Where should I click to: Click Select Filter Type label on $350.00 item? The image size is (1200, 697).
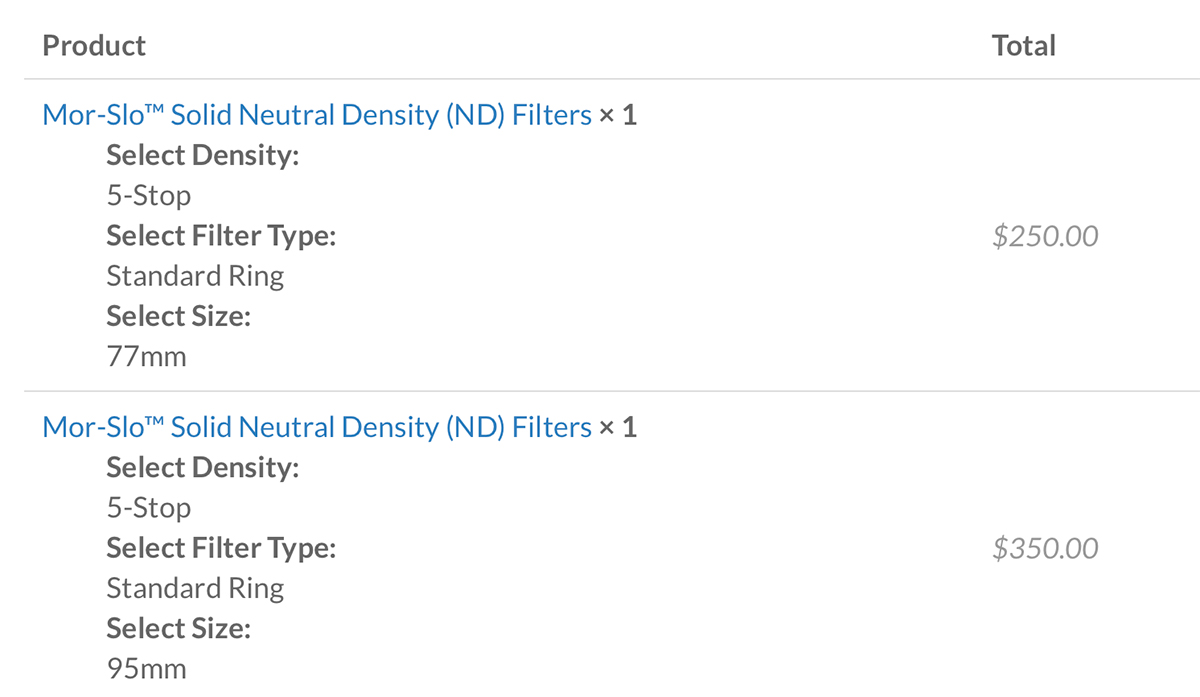pyautogui.click(x=221, y=549)
